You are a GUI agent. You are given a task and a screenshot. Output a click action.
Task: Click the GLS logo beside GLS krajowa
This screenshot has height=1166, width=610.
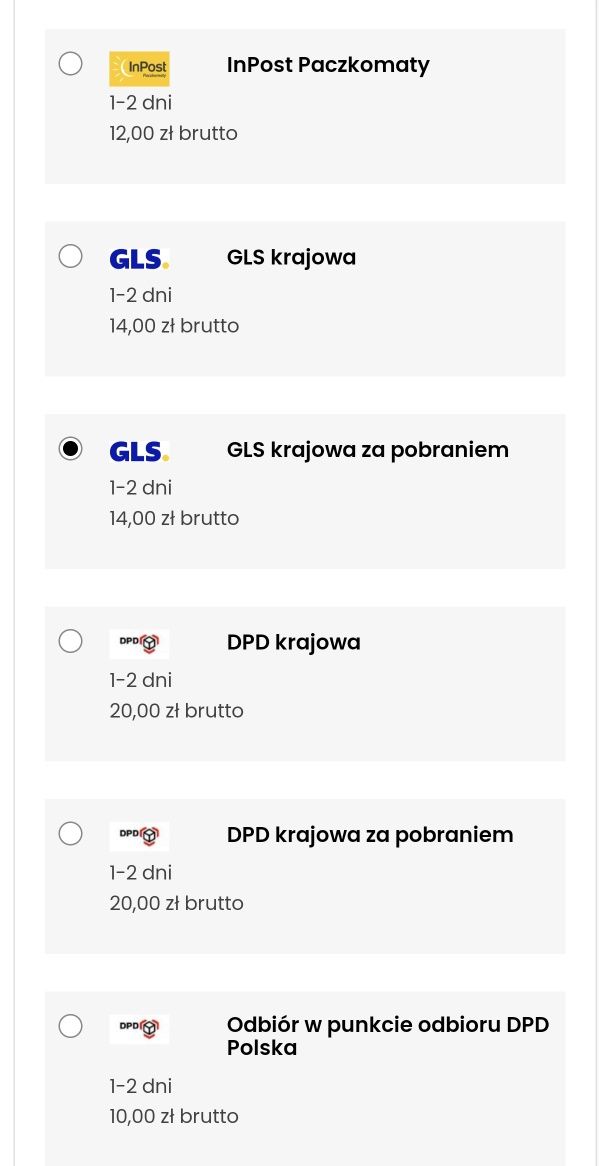(139, 260)
